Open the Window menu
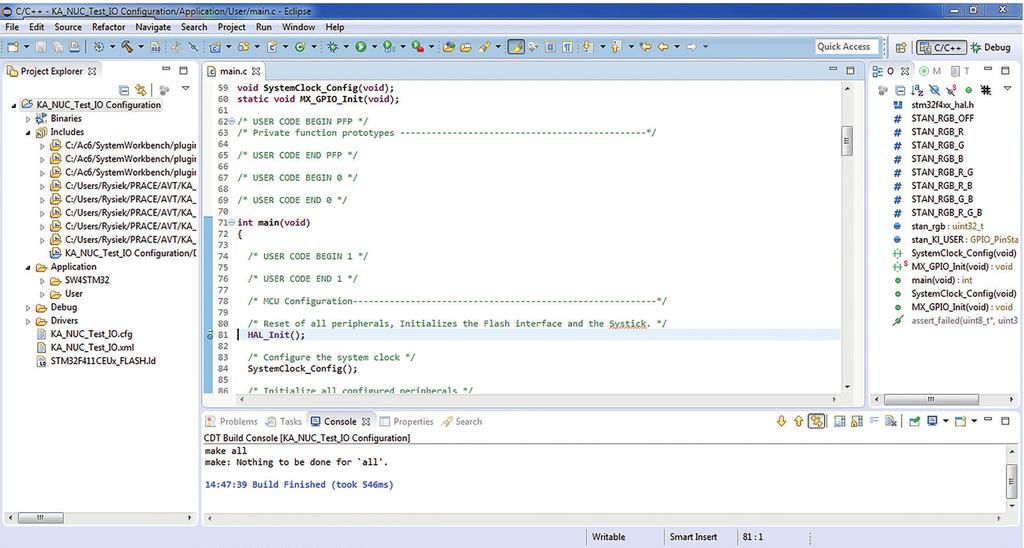 coord(298,27)
